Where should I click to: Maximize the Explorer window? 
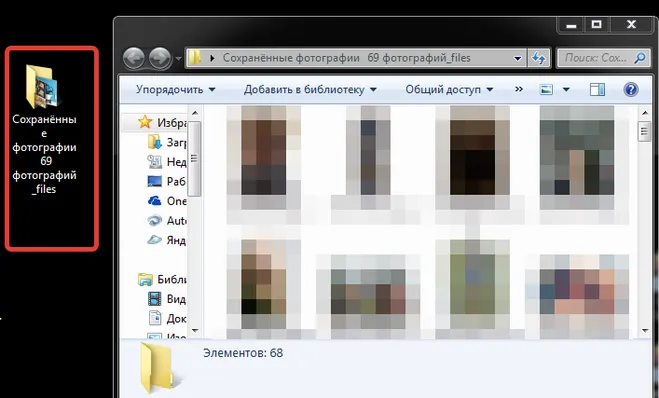click(596, 25)
